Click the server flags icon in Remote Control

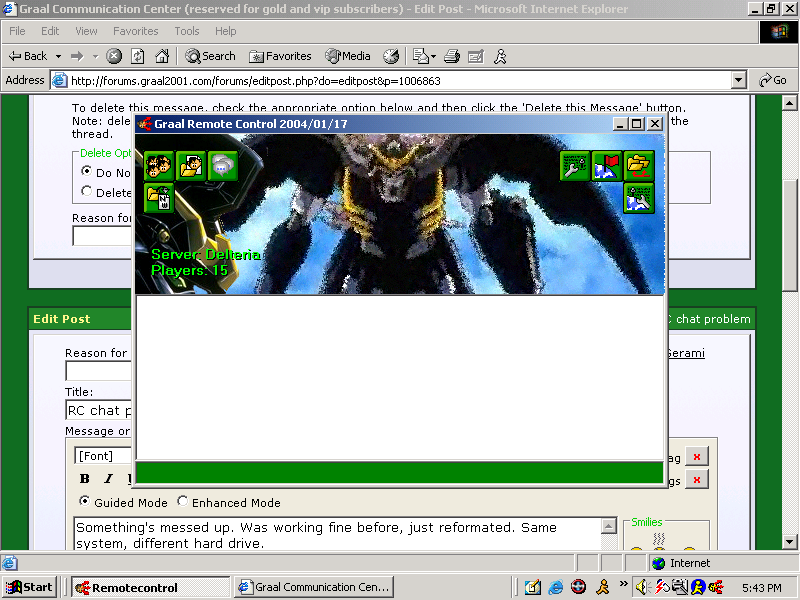607,166
